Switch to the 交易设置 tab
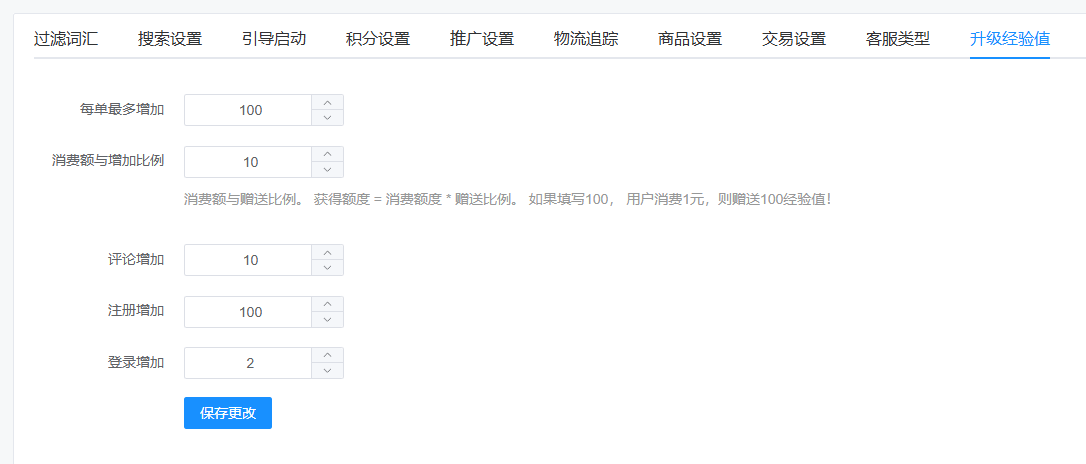 point(794,39)
